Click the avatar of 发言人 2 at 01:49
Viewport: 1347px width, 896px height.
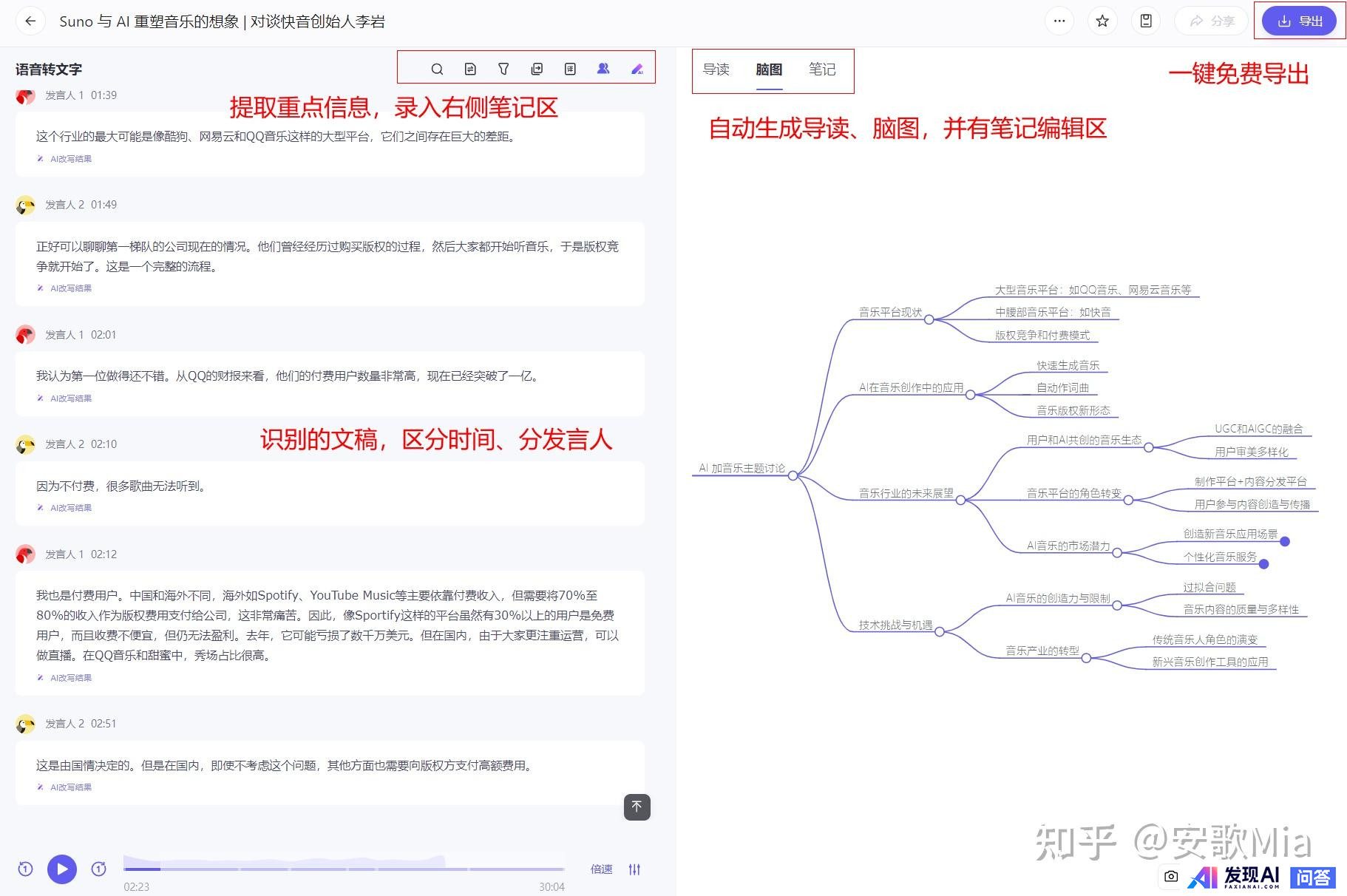(x=25, y=205)
